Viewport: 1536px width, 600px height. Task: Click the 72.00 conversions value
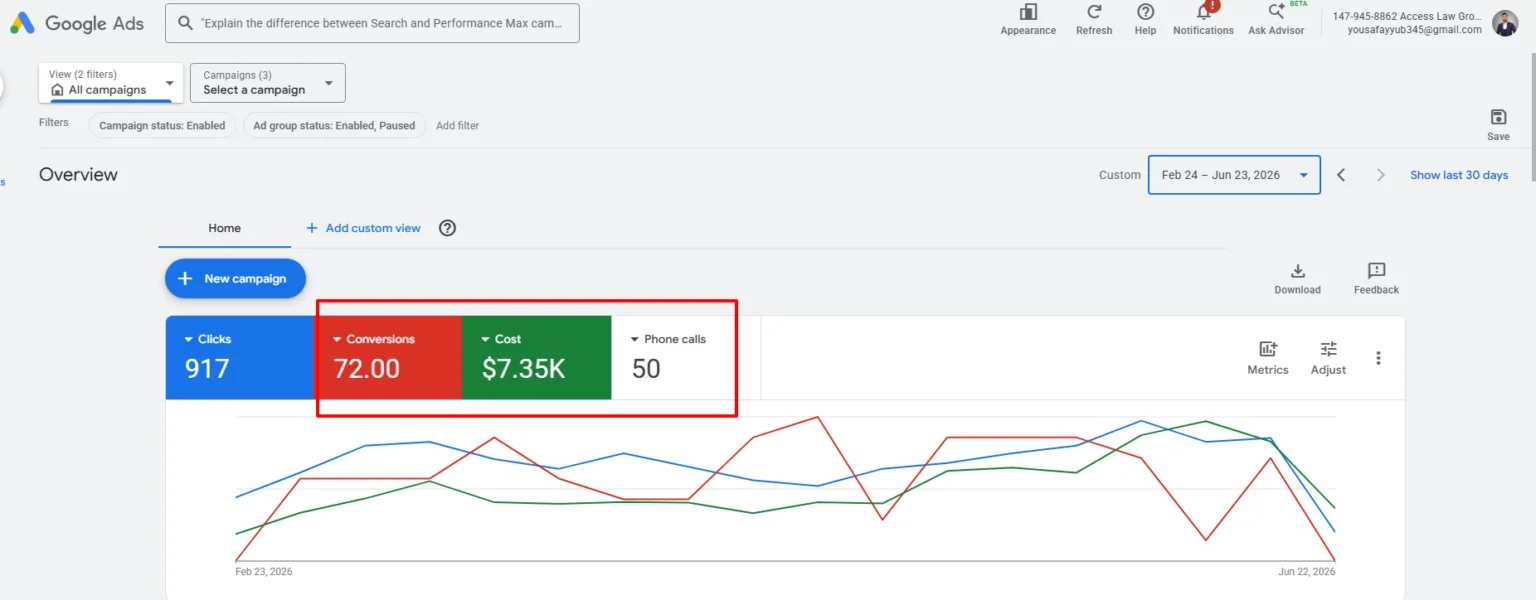pyautogui.click(x=367, y=369)
